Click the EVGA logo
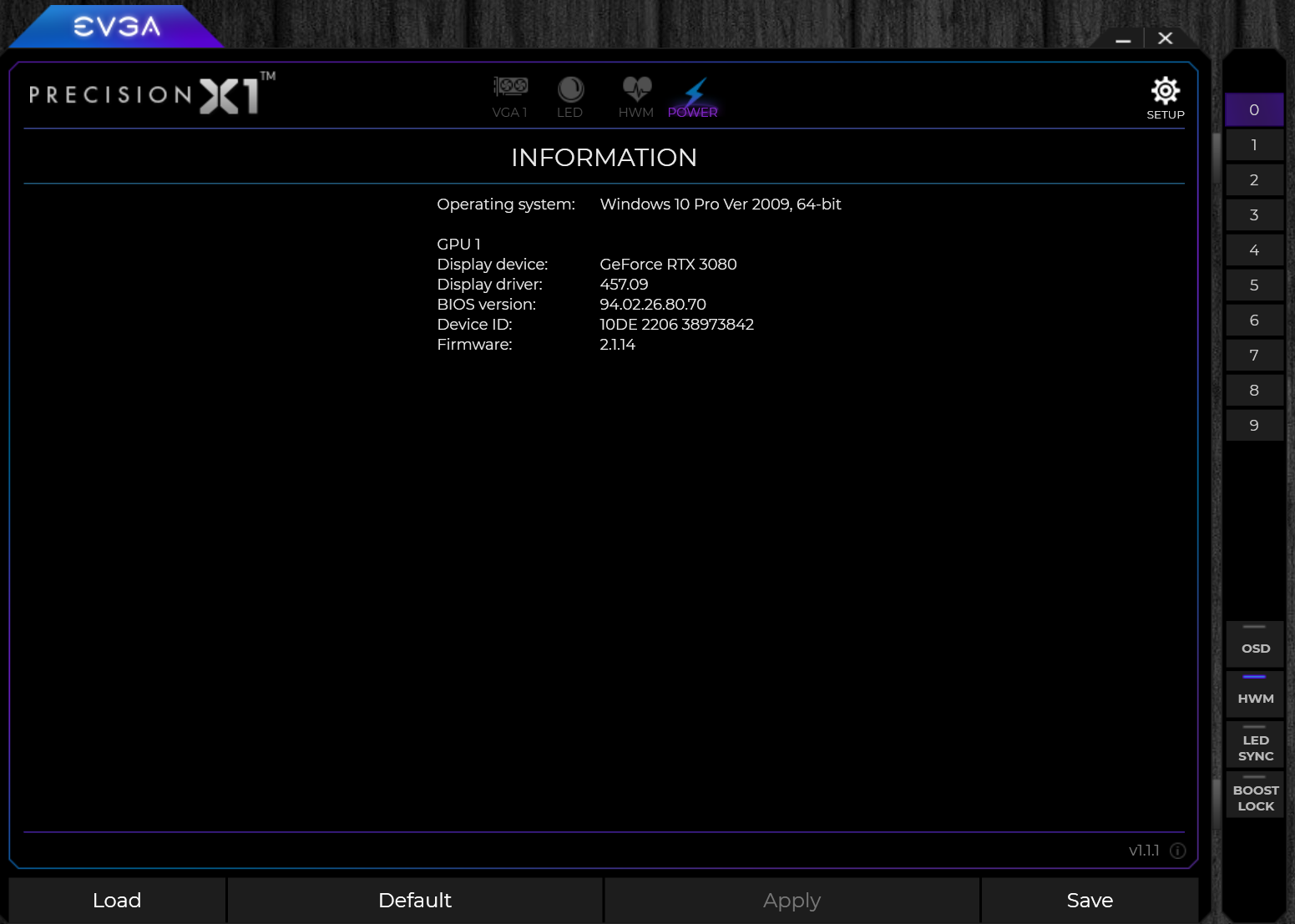 click(x=117, y=27)
